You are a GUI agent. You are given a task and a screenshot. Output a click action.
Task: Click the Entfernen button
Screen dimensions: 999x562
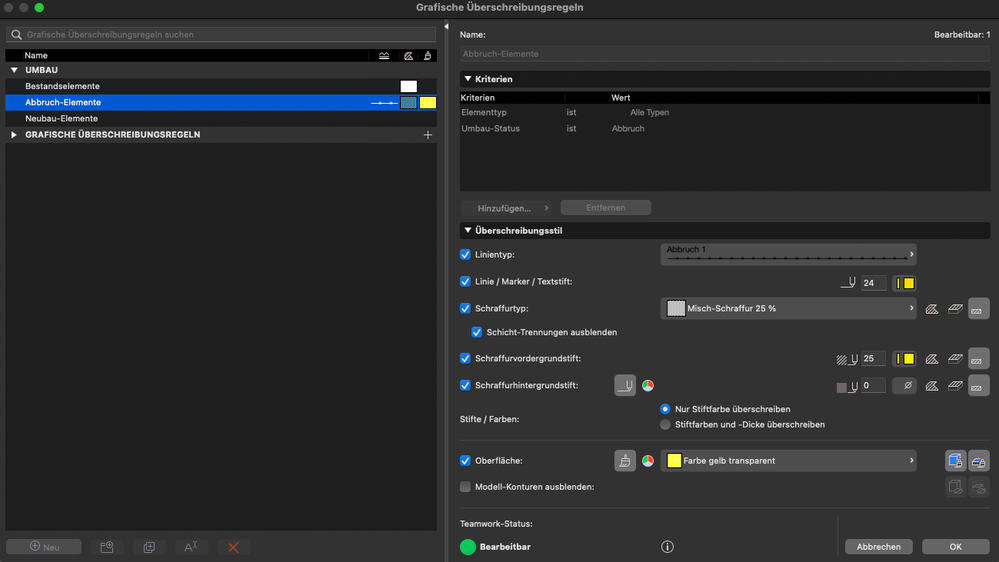pos(606,208)
